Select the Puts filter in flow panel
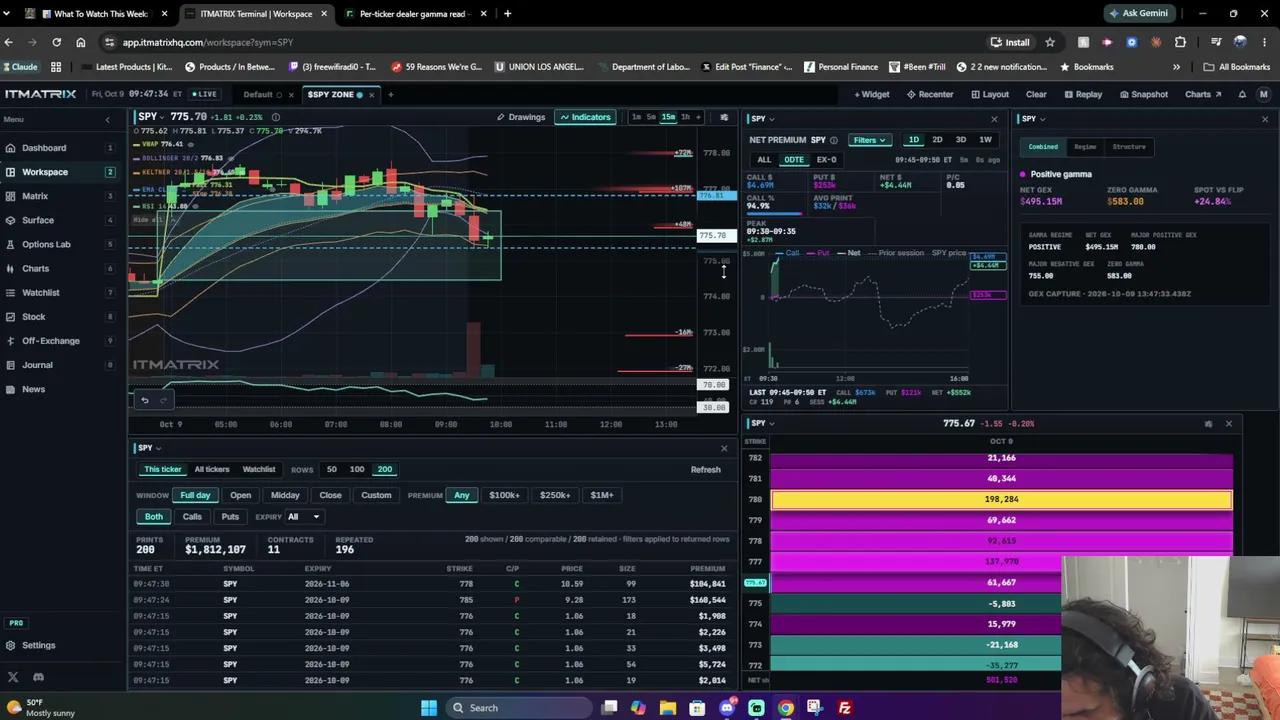This screenshot has width=1280, height=720. [x=230, y=517]
